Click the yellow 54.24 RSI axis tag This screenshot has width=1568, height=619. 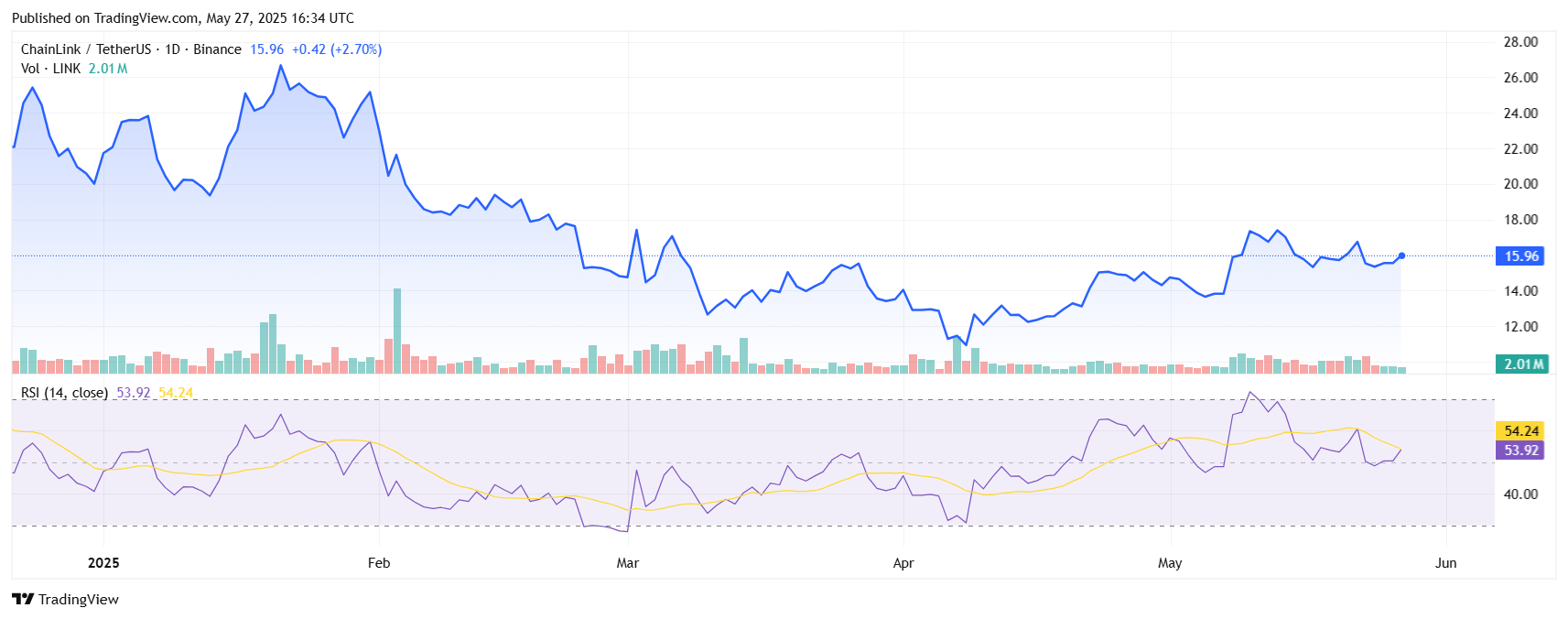pyautogui.click(x=1520, y=430)
